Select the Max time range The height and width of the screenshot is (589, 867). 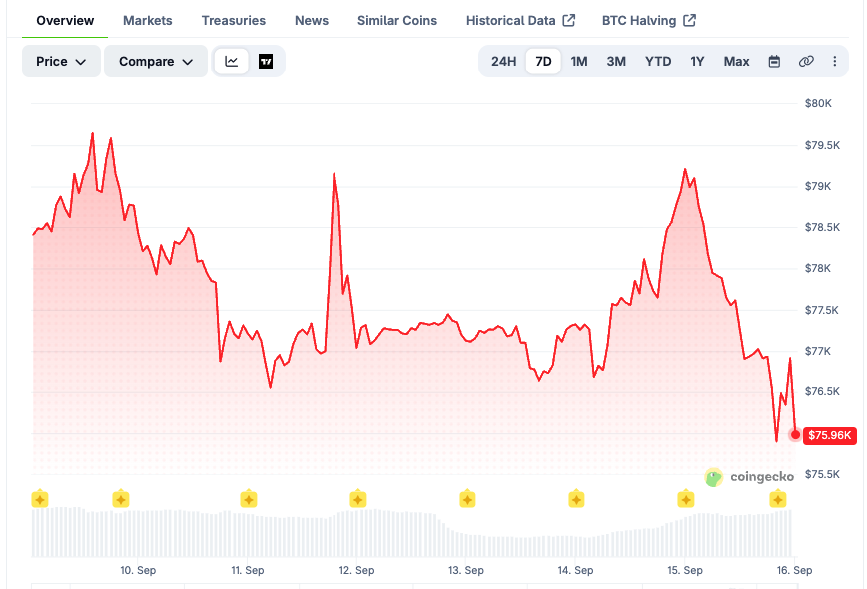click(737, 61)
